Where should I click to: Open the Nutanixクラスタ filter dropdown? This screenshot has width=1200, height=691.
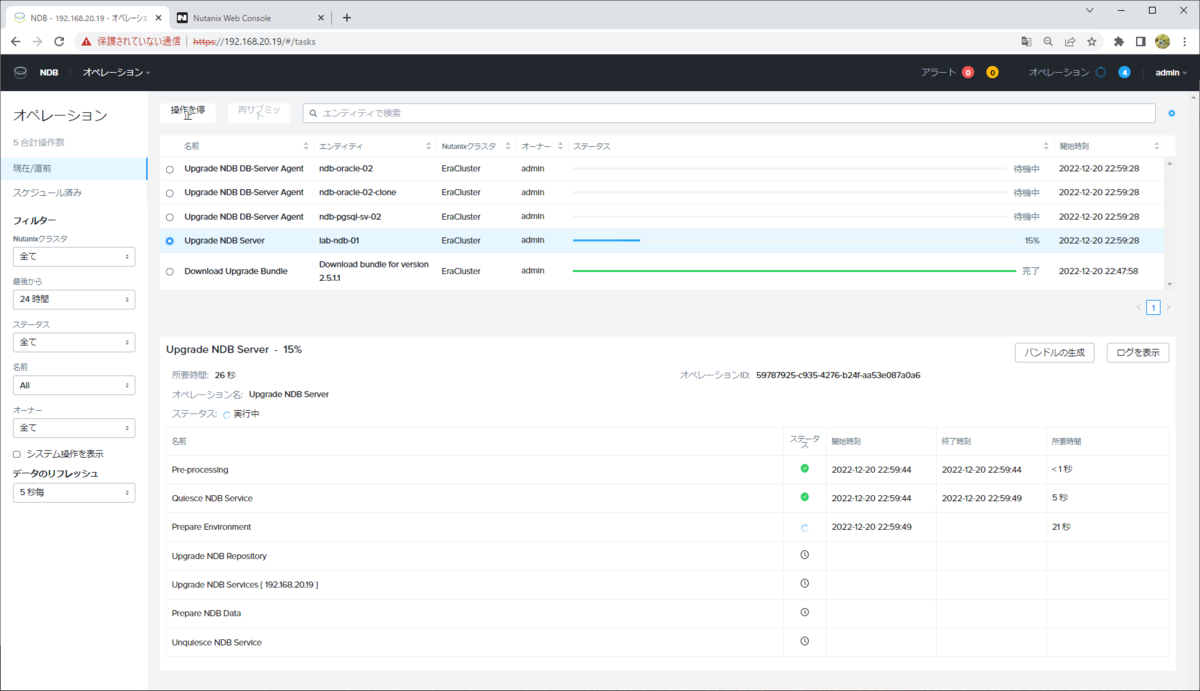tap(74, 257)
